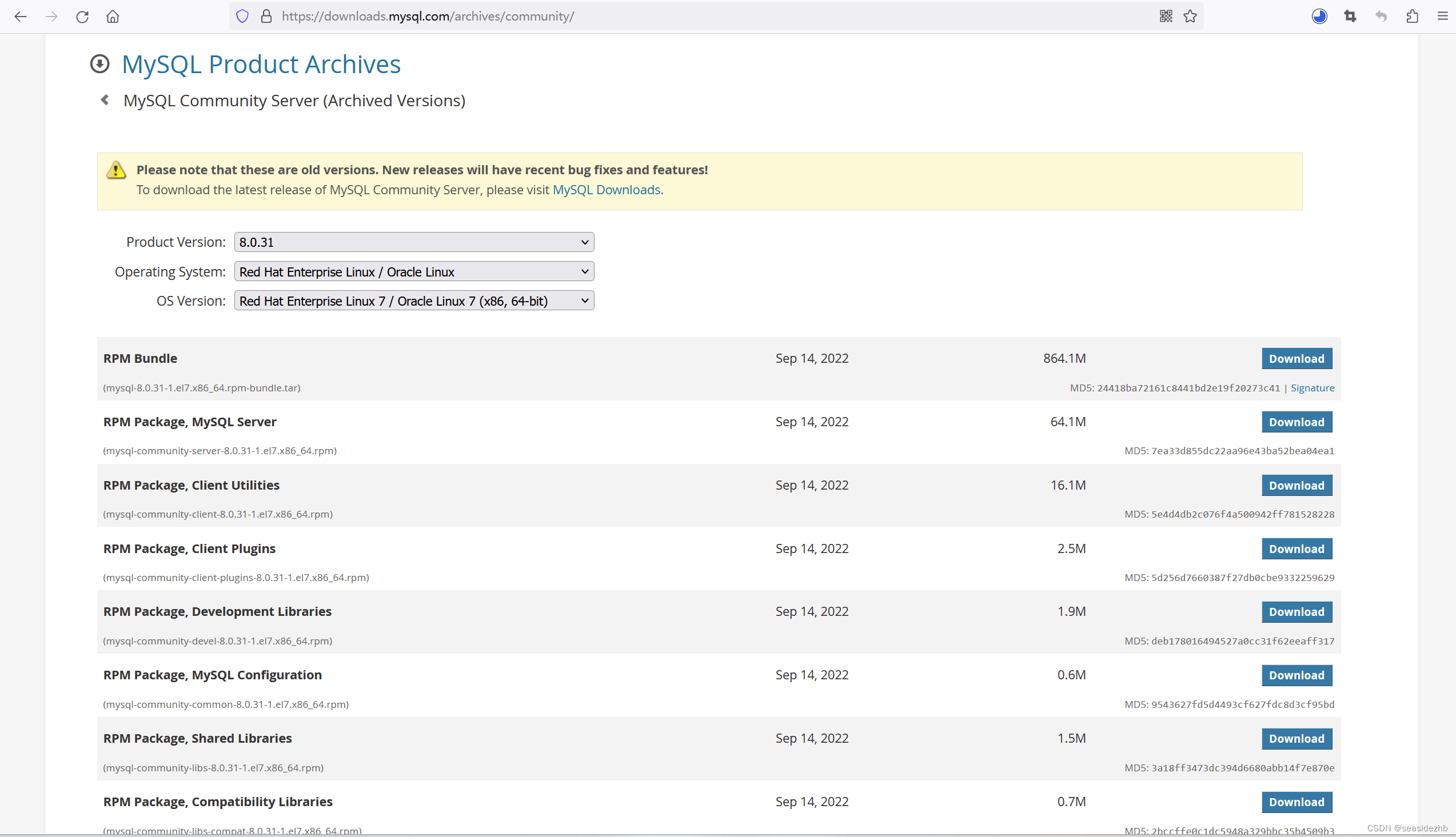Click the shield security icon in address bar

pos(242,16)
